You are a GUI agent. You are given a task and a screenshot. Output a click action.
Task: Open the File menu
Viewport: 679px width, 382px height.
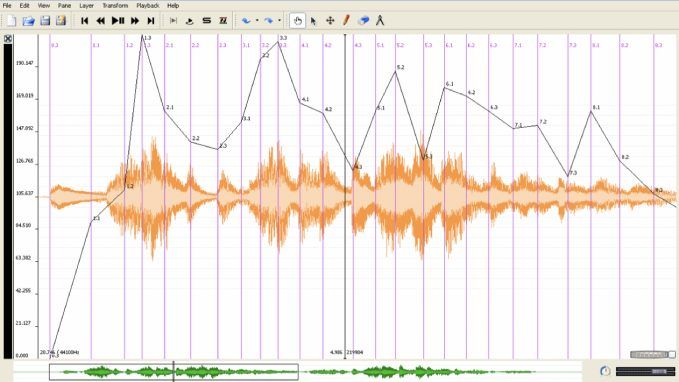point(7,6)
